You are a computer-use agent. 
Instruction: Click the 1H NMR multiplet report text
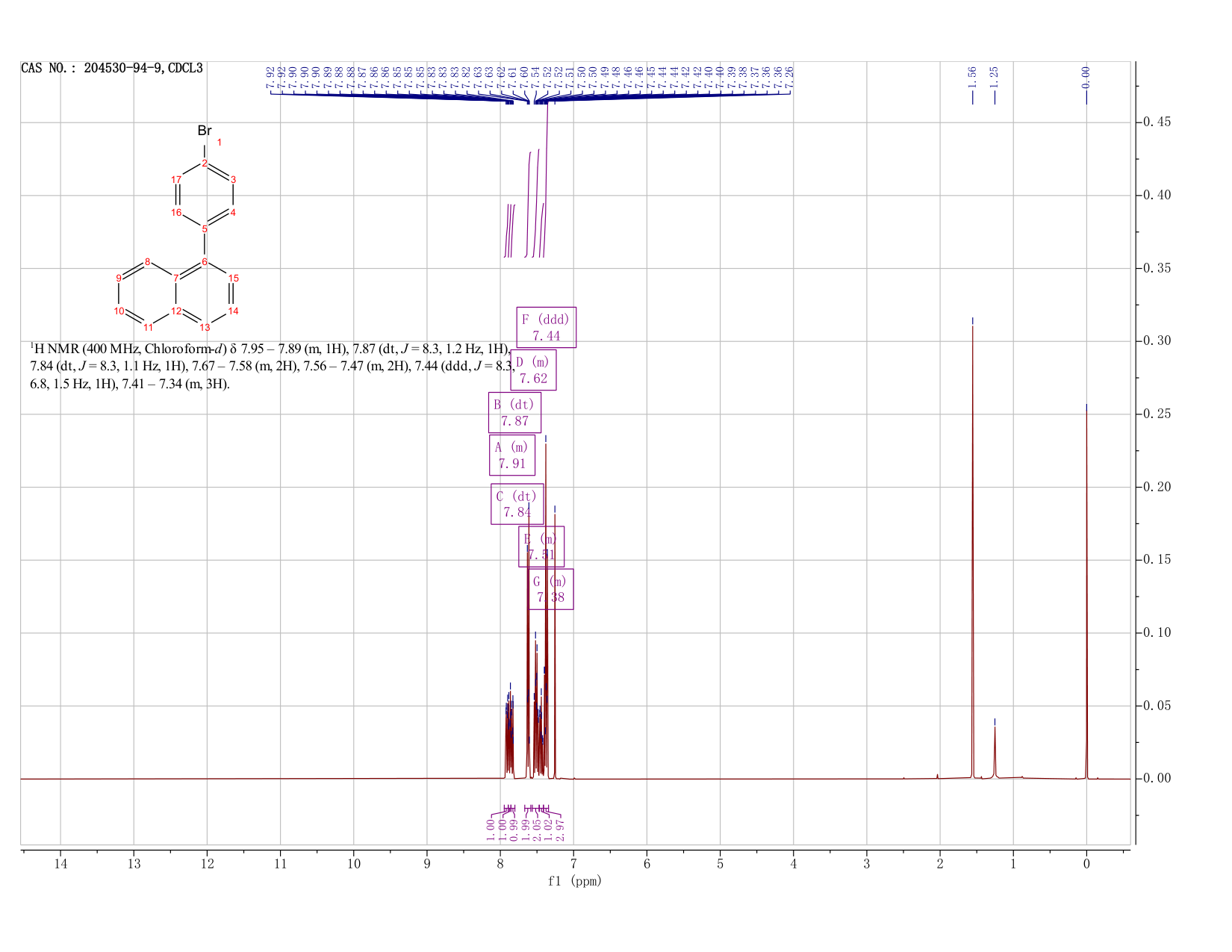coord(272,367)
